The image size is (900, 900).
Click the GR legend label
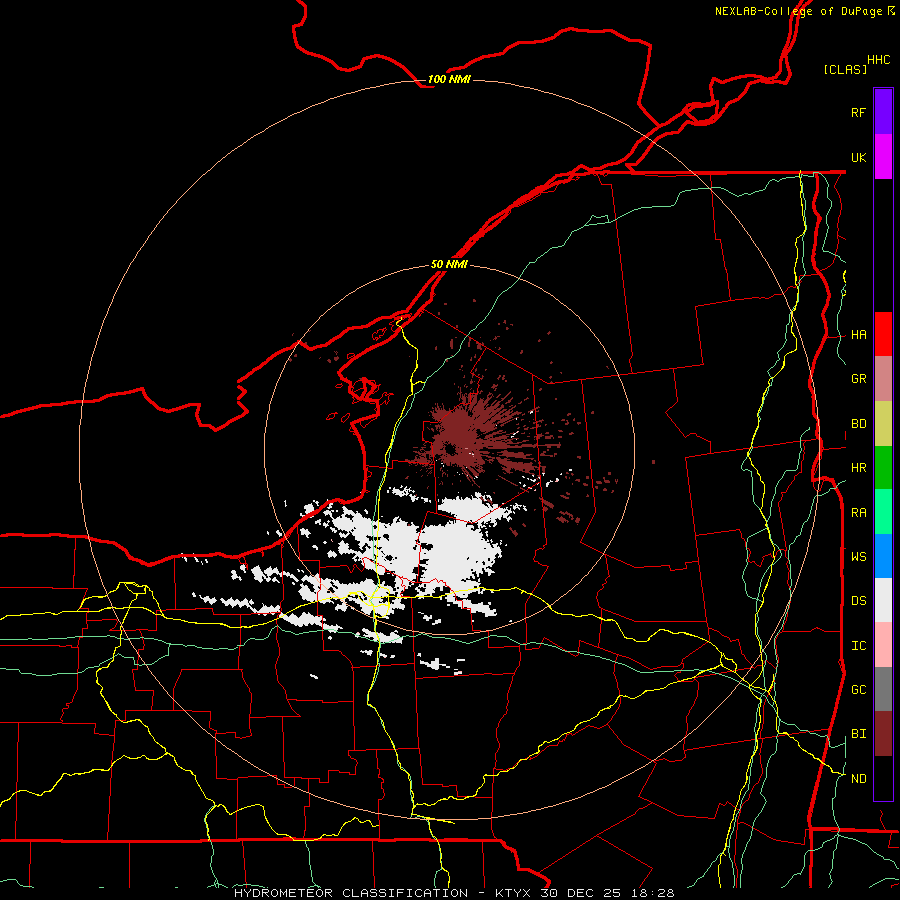tap(859, 379)
